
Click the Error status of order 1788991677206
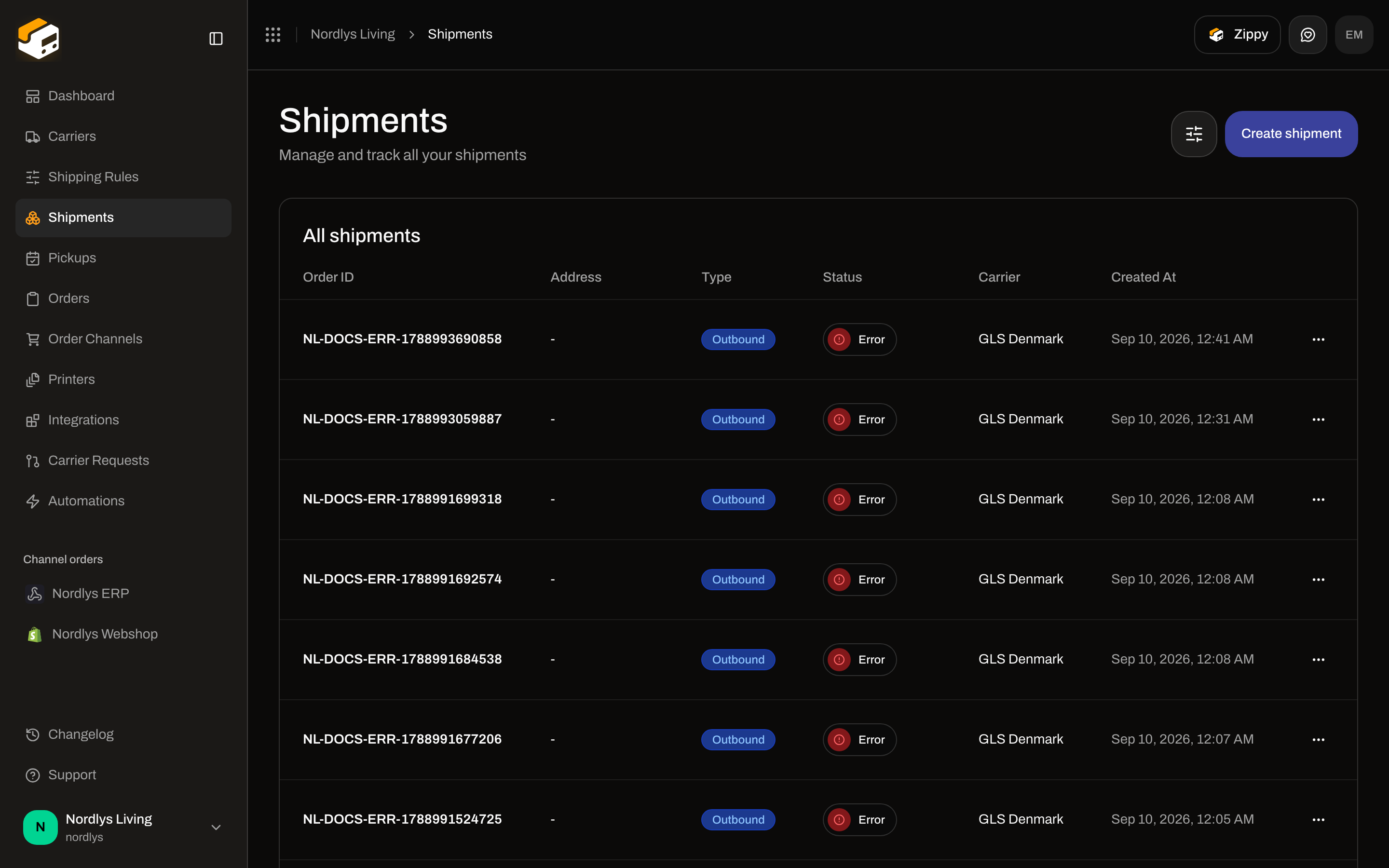(x=859, y=739)
